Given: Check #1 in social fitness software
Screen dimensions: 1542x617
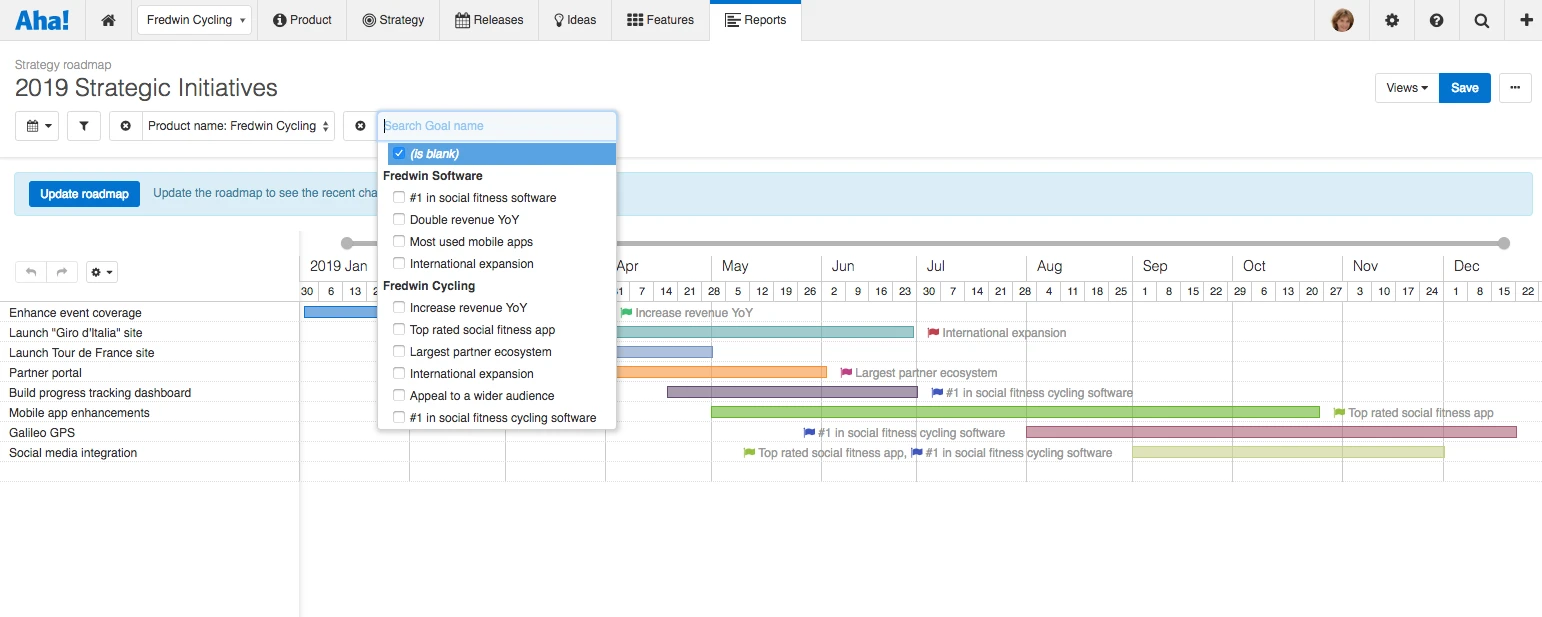Looking at the screenshot, I should click(399, 197).
